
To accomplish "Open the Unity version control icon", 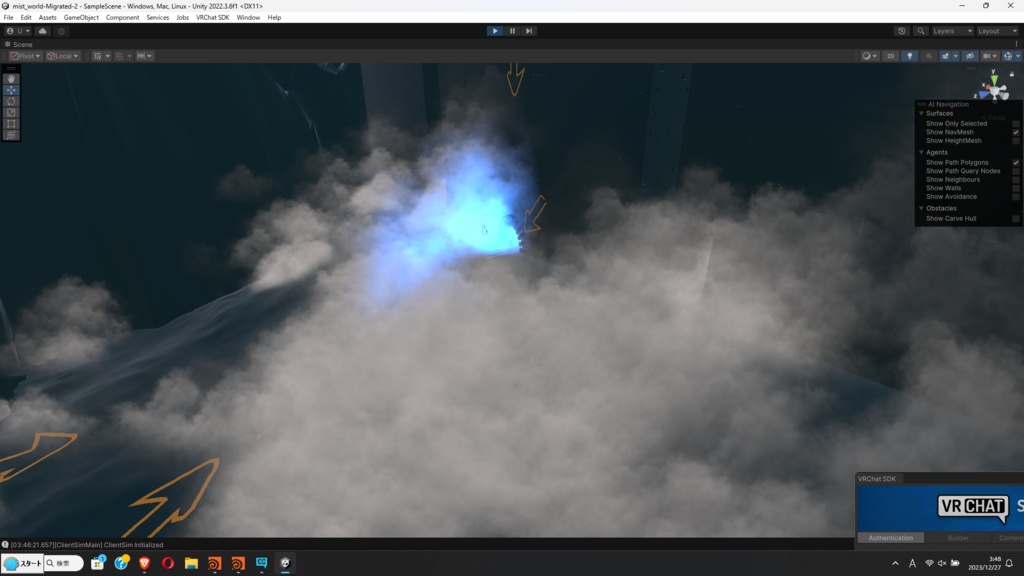I will pyautogui.click(x=61, y=31).
